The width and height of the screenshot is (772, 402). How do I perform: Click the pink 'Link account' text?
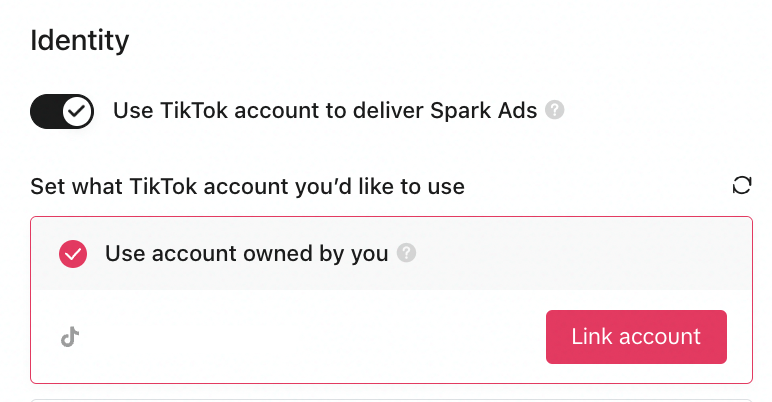pos(636,337)
